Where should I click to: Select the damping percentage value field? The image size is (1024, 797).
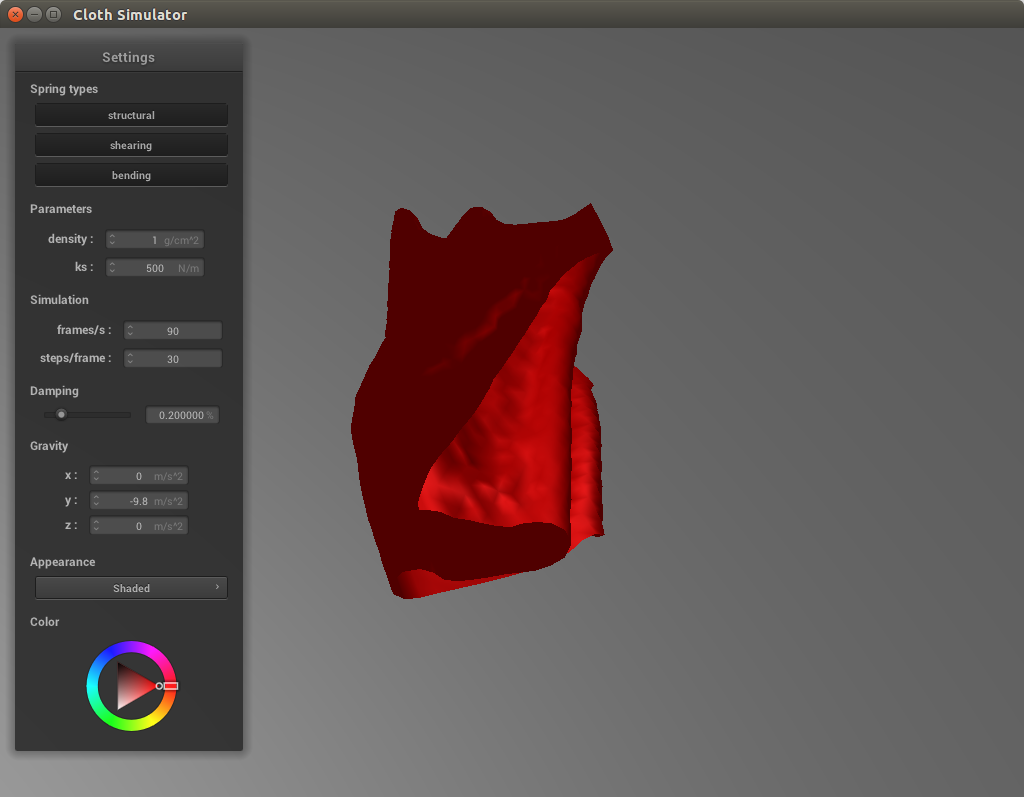tap(182, 415)
